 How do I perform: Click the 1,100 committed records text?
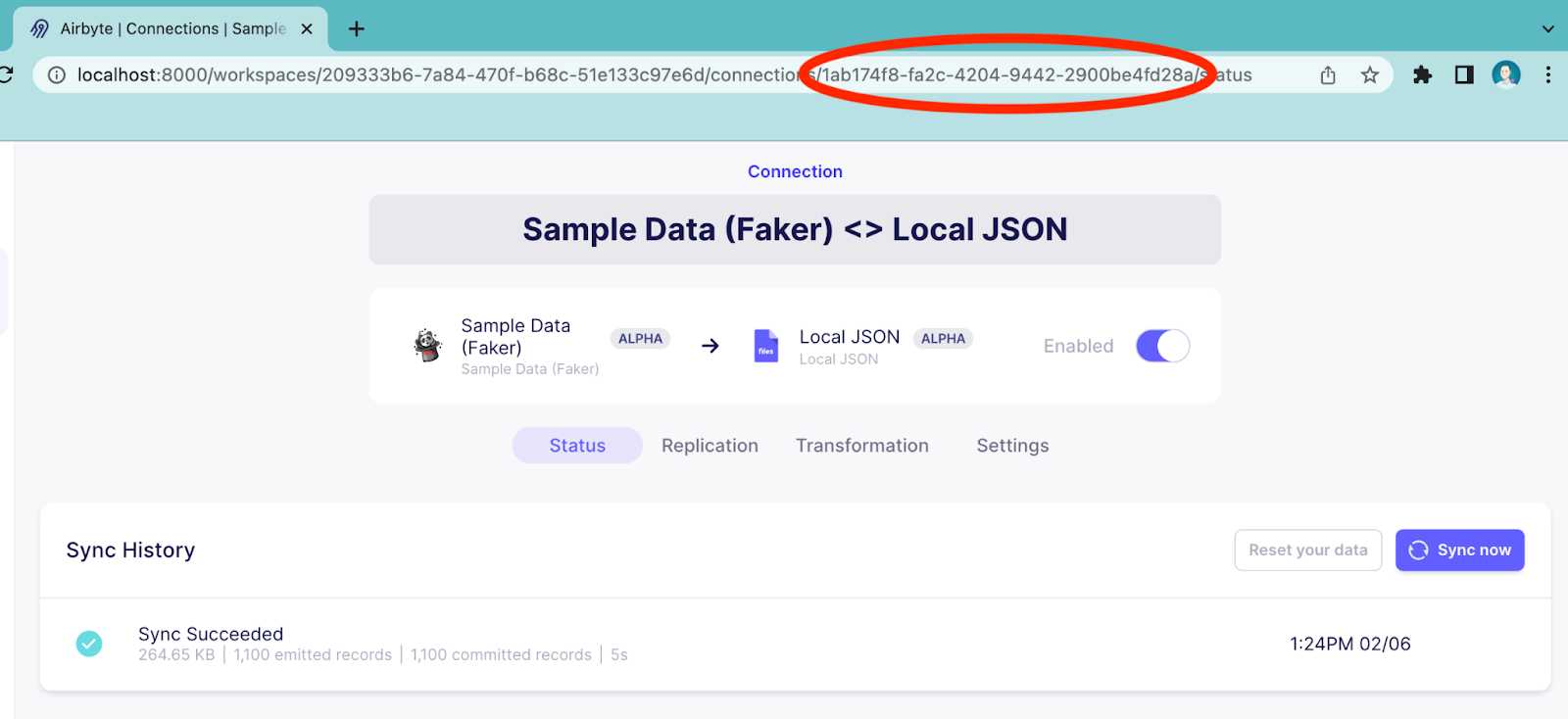pyautogui.click(x=501, y=655)
